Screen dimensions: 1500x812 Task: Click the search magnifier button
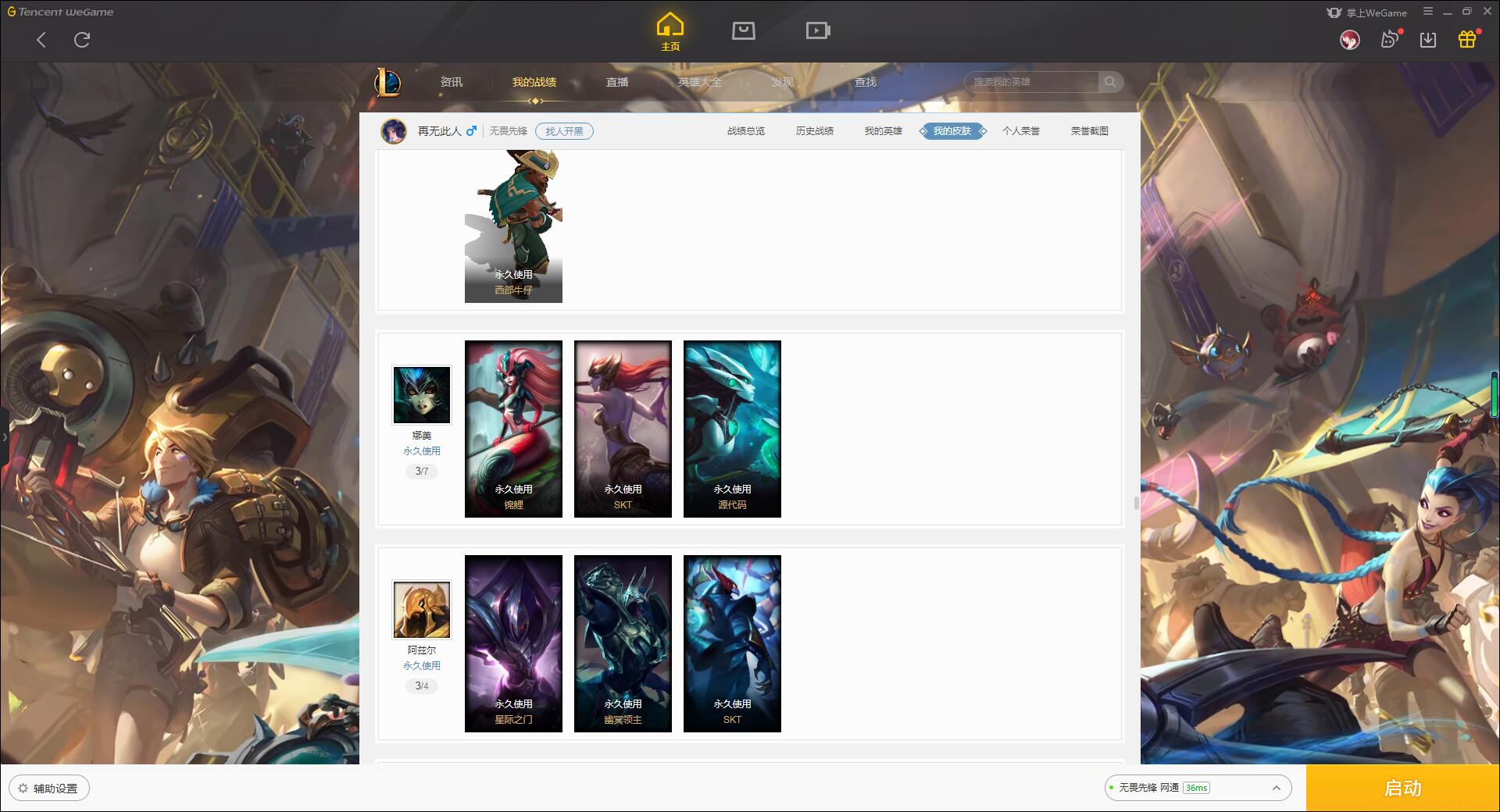1110,82
